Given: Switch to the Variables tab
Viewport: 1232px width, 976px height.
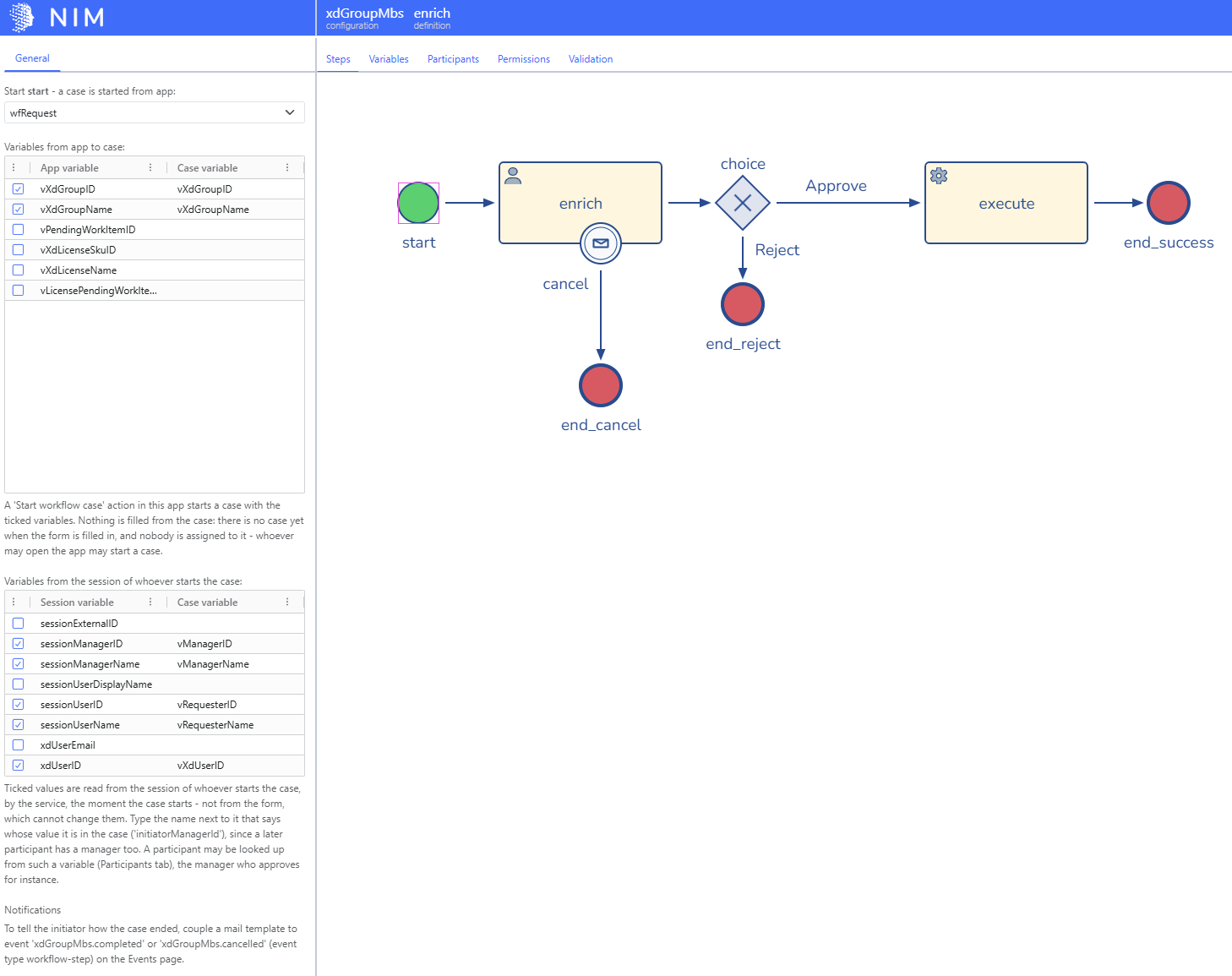Looking at the screenshot, I should pyautogui.click(x=389, y=59).
